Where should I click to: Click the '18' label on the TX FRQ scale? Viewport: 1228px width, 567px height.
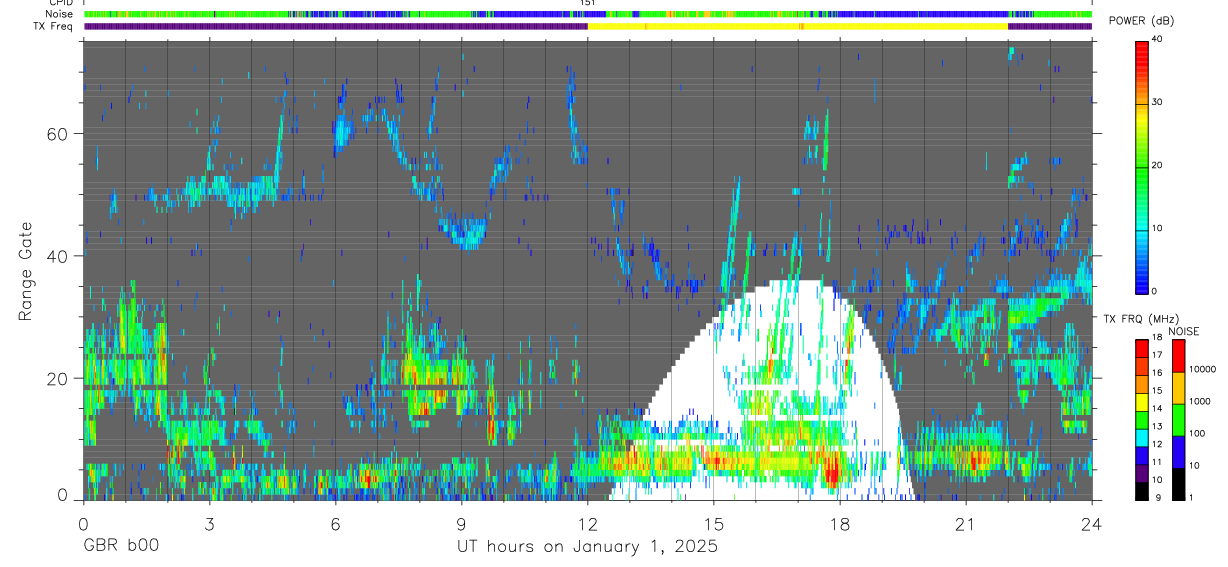pos(1158,337)
